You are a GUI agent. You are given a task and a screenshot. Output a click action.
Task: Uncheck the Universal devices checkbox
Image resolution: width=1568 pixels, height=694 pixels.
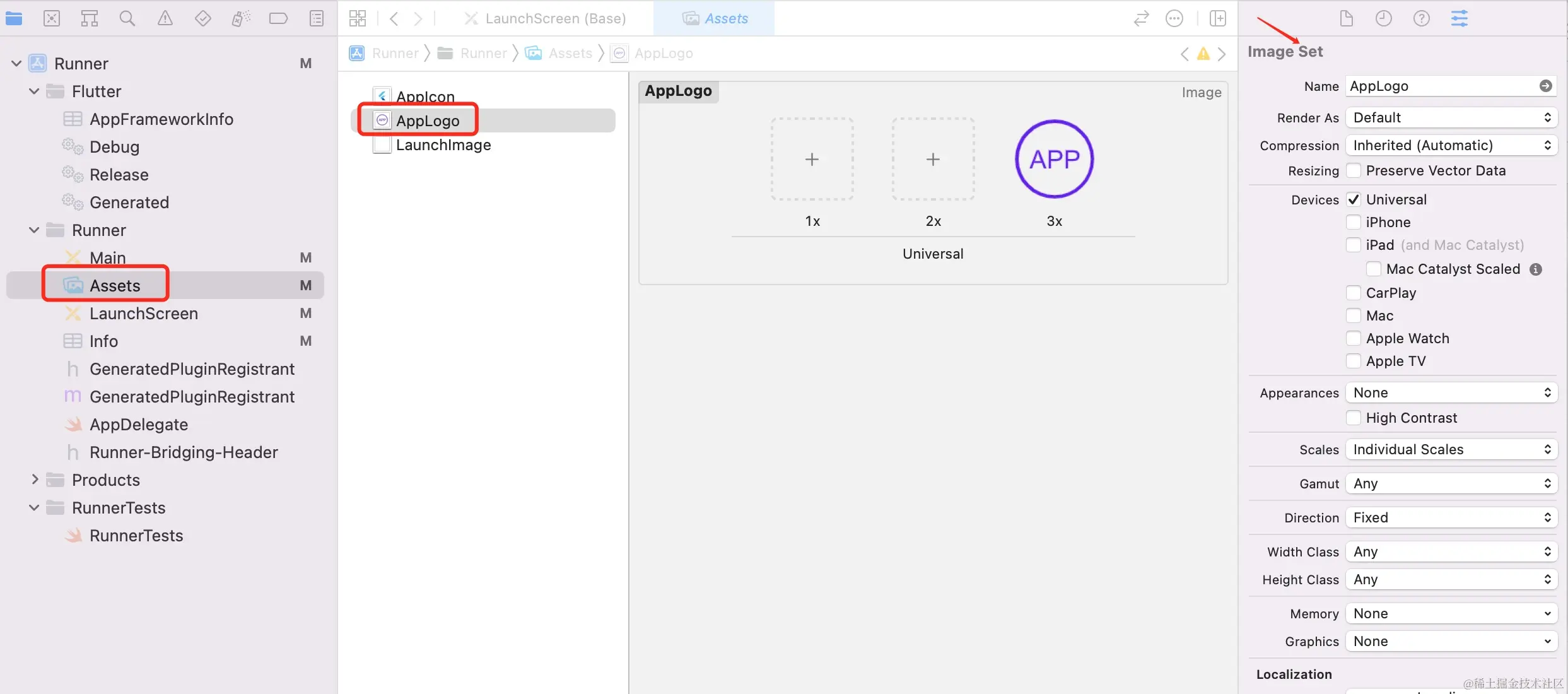coord(1354,199)
